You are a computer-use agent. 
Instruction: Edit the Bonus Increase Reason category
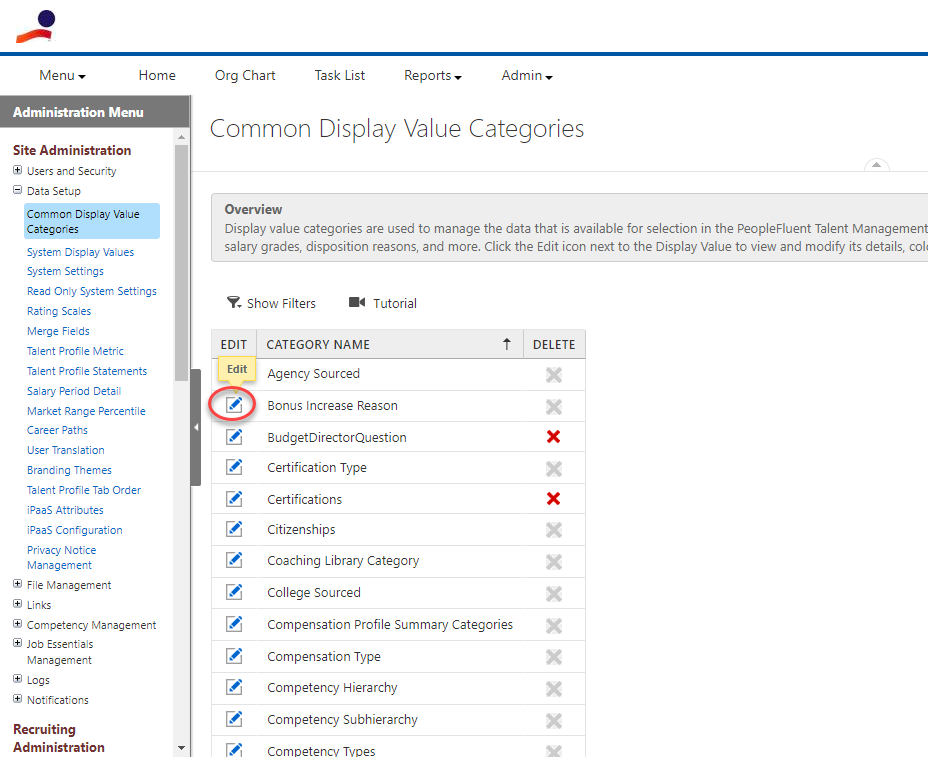(234, 405)
